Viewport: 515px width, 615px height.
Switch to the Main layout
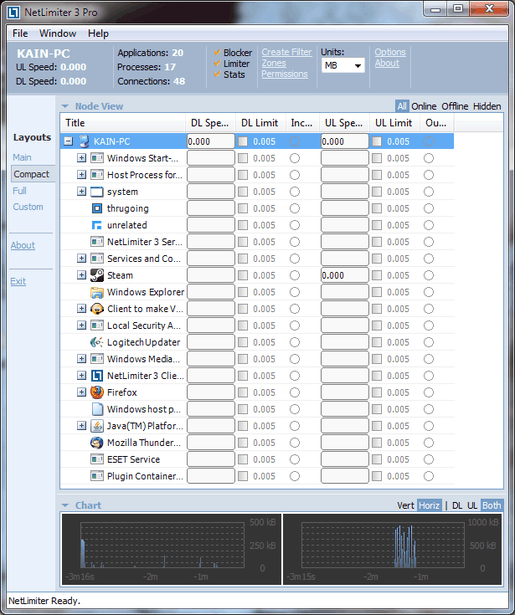pos(22,157)
